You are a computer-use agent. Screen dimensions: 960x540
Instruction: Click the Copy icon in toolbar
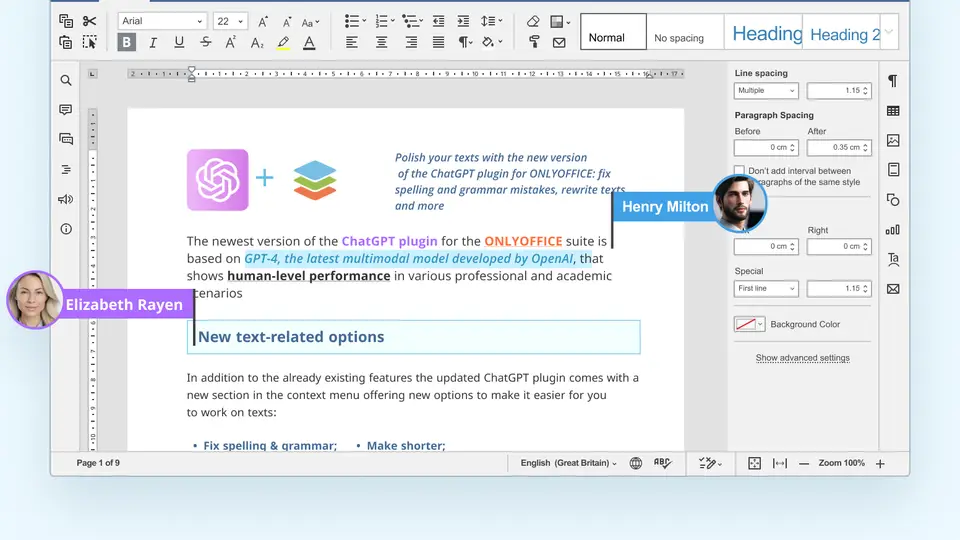click(x=66, y=21)
